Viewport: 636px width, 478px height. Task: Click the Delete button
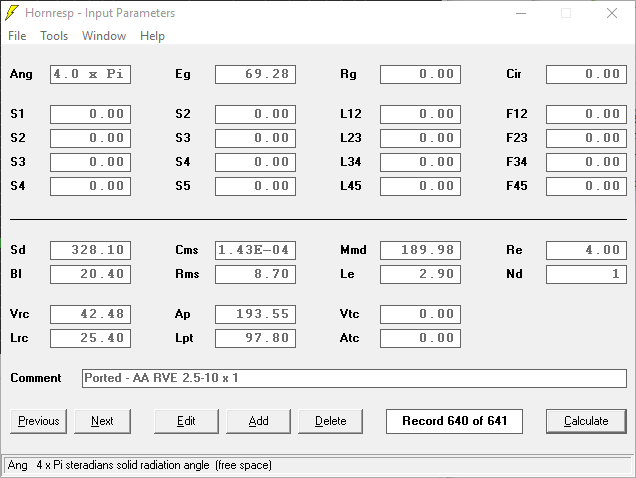[x=331, y=421]
